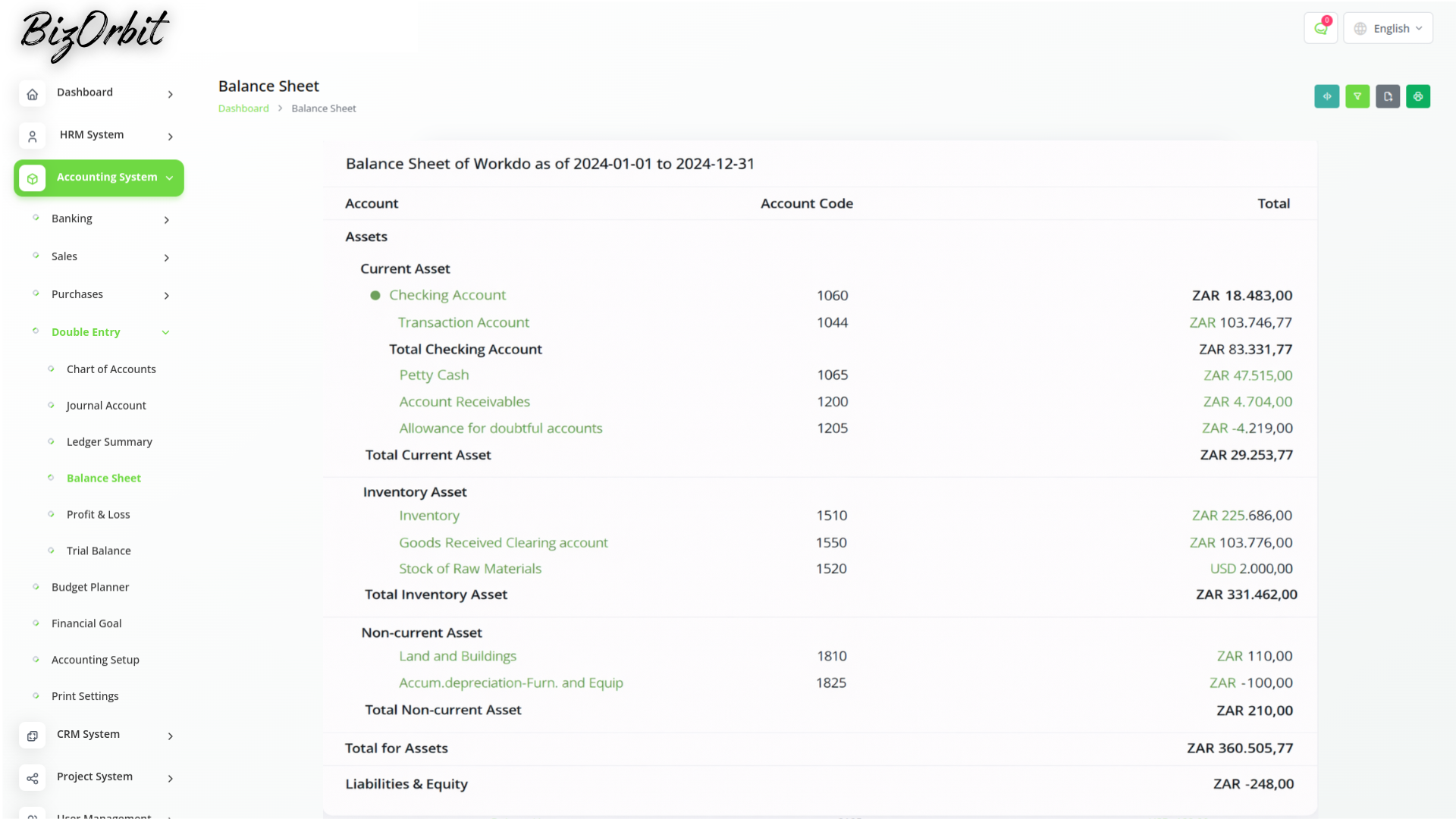1456x819 pixels.
Task: Open the Budget Planner menu item
Action: pos(90,588)
